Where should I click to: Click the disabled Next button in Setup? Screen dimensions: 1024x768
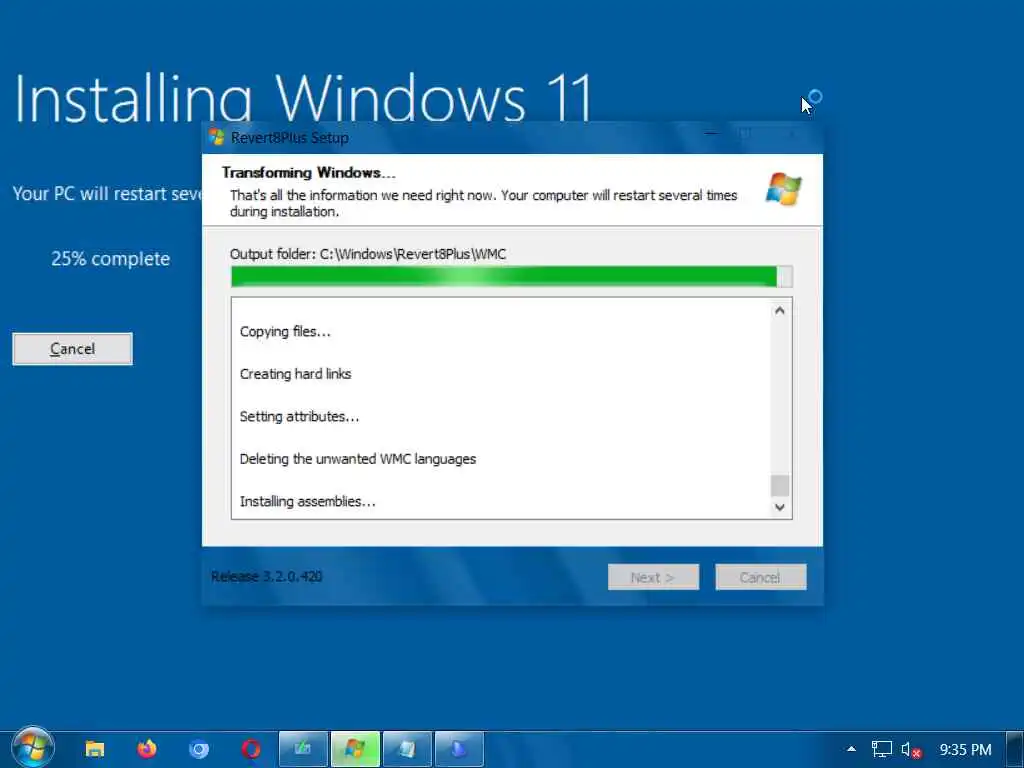pos(653,577)
